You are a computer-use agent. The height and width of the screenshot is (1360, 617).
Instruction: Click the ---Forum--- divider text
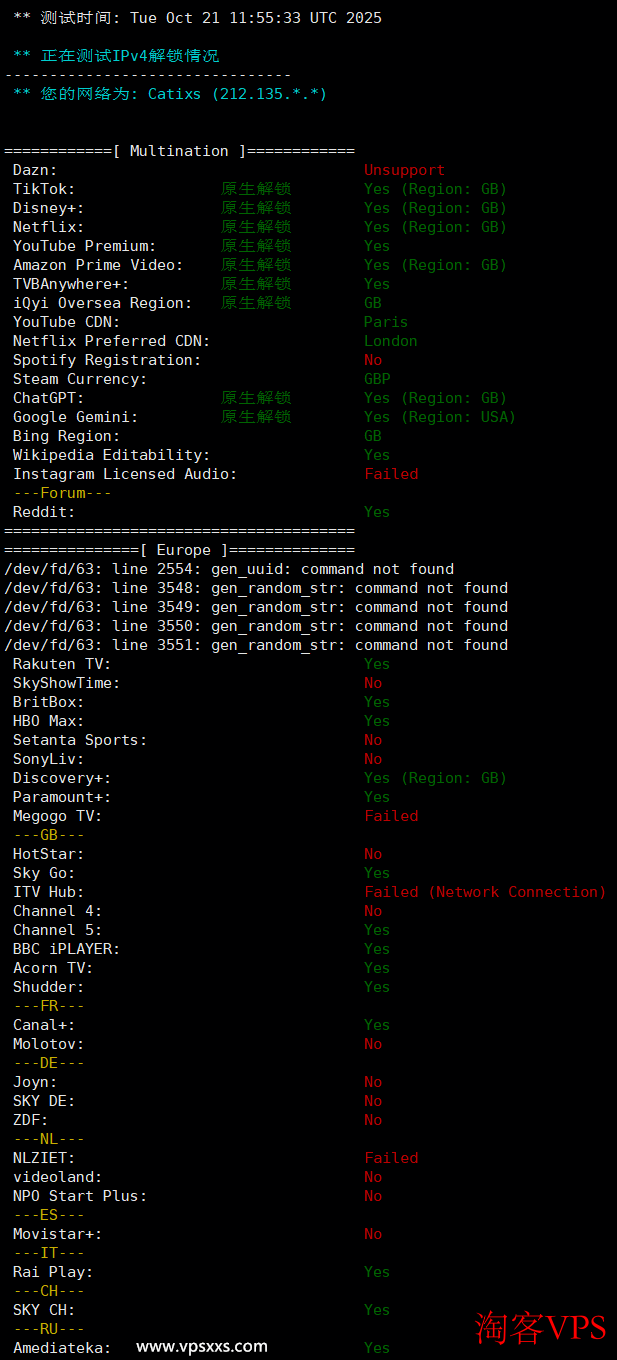point(62,493)
